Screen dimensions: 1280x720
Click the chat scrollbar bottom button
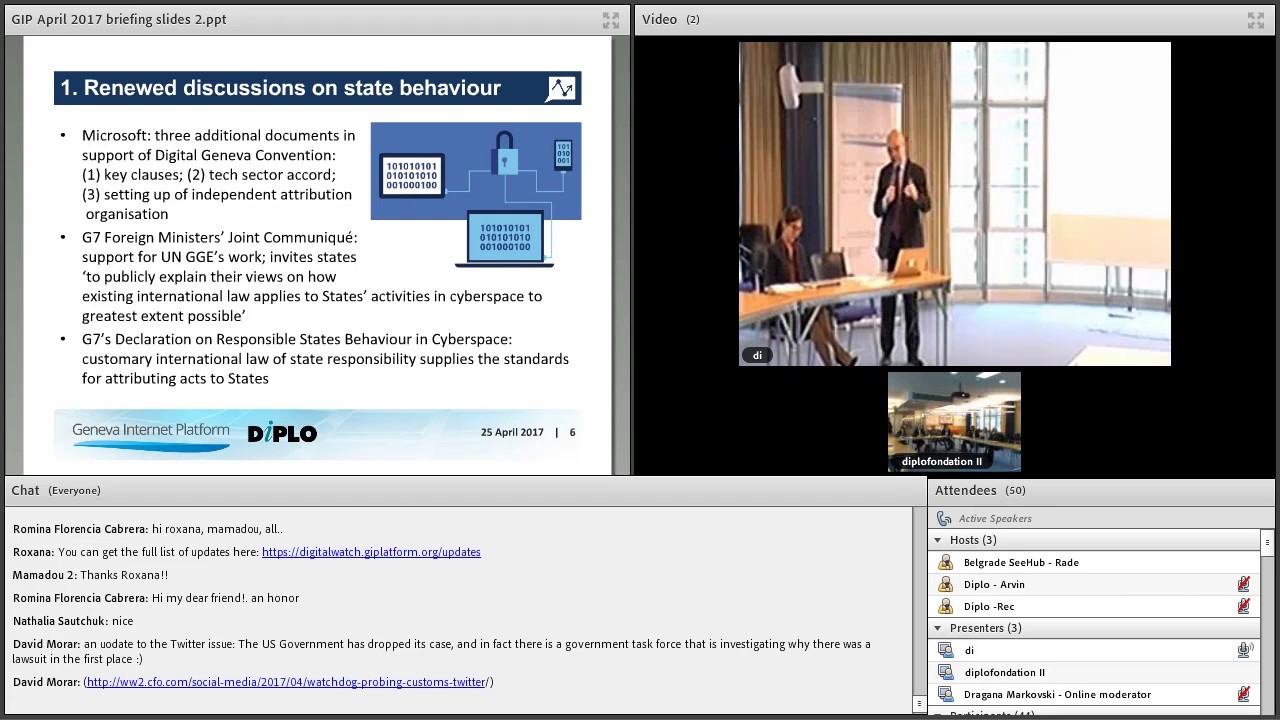pyautogui.click(x=919, y=704)
